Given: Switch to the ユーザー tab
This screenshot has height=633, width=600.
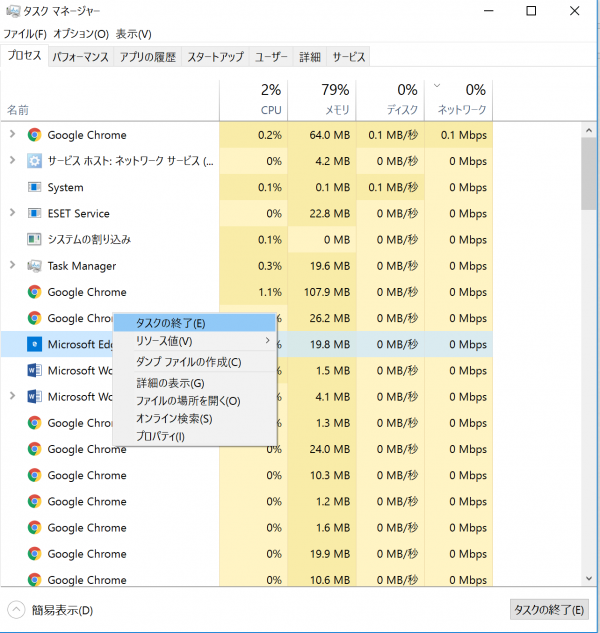Looking at the screenshot, I should (271, 57).
